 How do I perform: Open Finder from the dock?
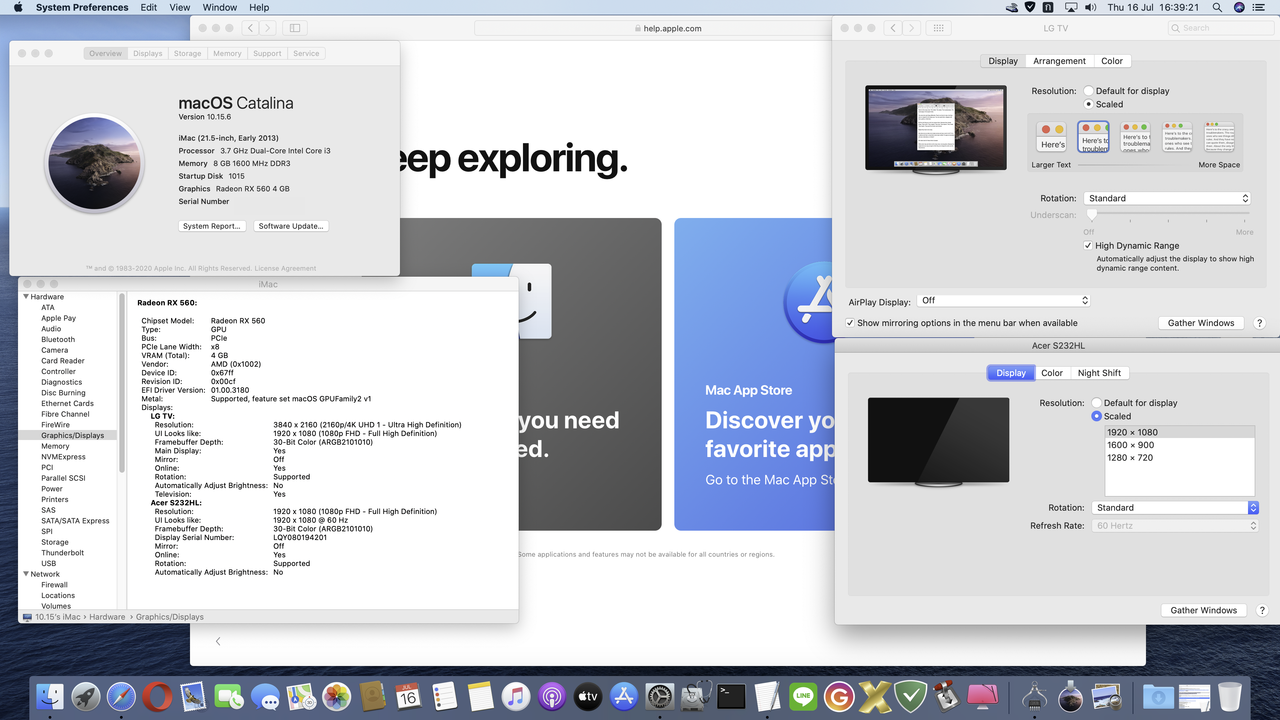[49, 696]
